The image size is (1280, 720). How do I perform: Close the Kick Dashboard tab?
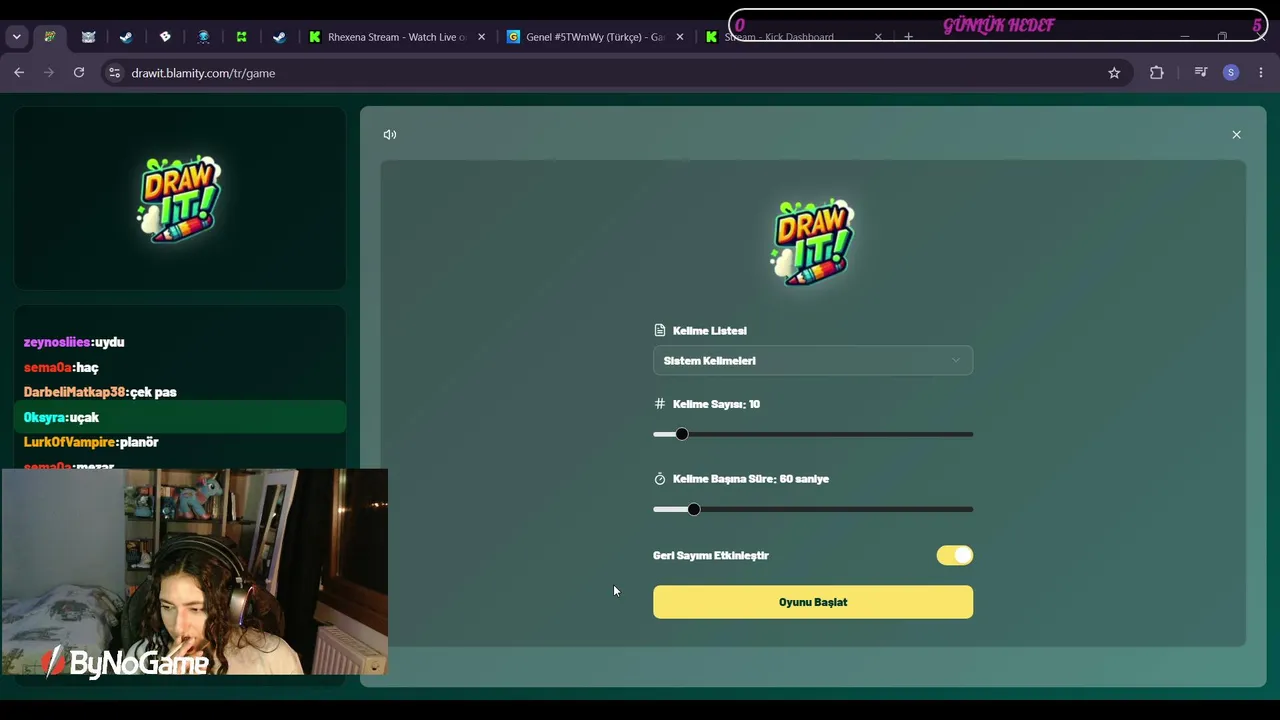(878, 37)
